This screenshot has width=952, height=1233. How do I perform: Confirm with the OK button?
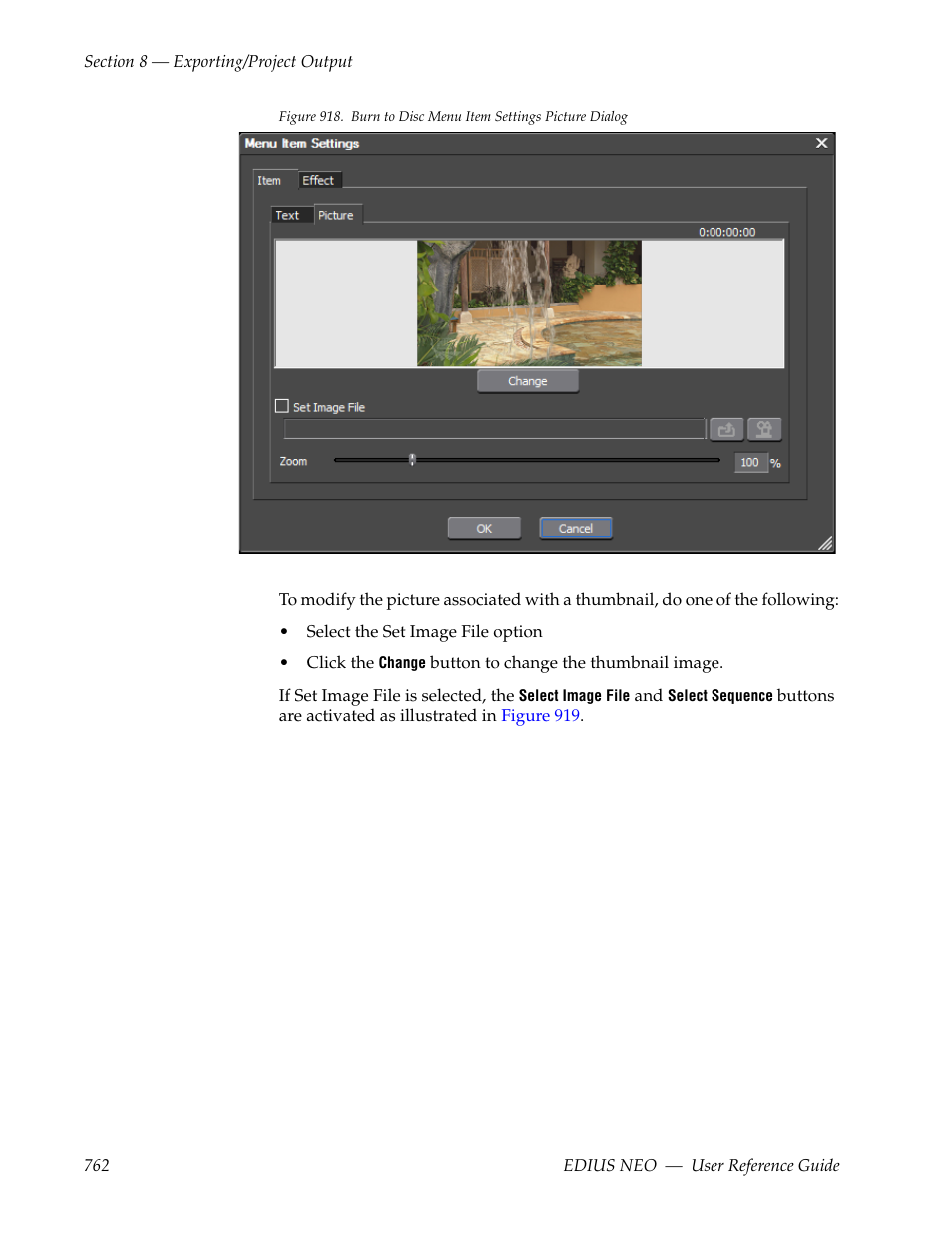pyautogui.click(x=484, y=528)
